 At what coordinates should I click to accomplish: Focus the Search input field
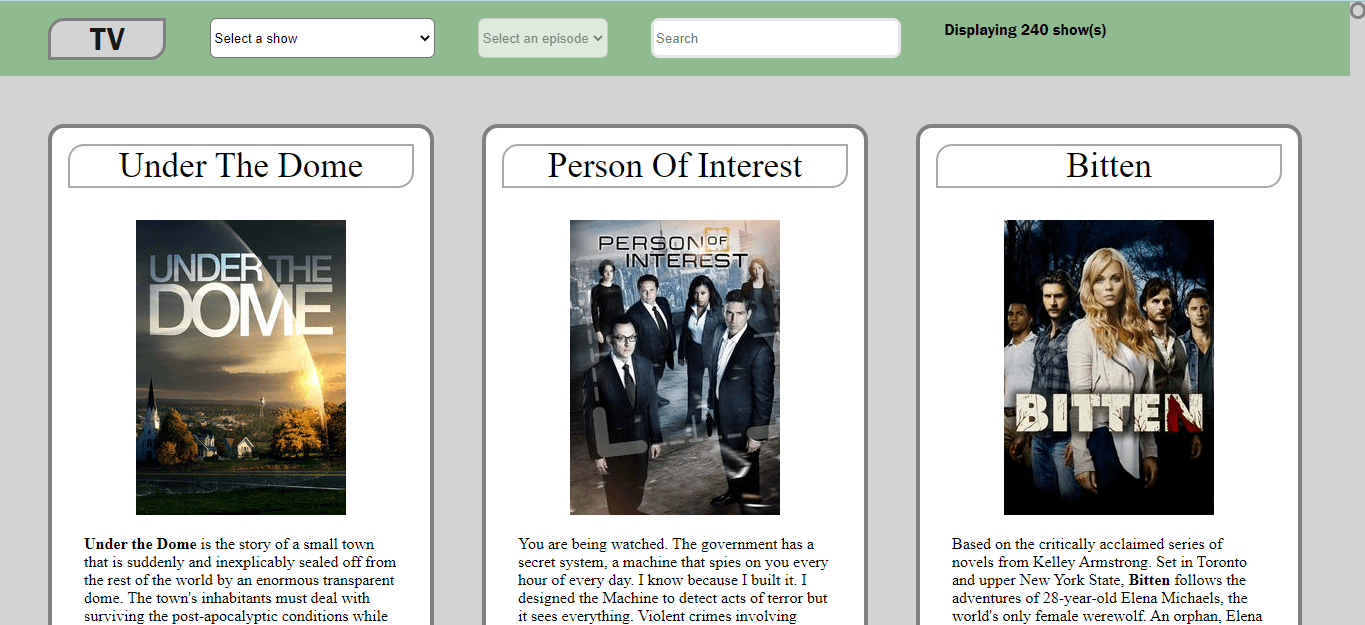[776, 38]
